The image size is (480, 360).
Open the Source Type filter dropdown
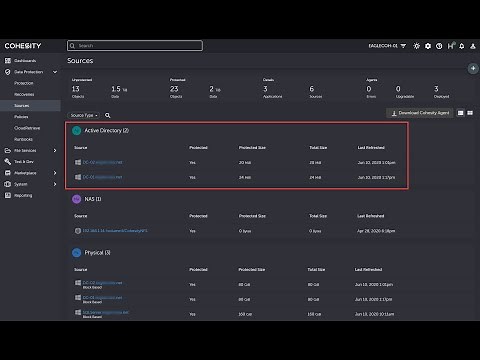84,115
